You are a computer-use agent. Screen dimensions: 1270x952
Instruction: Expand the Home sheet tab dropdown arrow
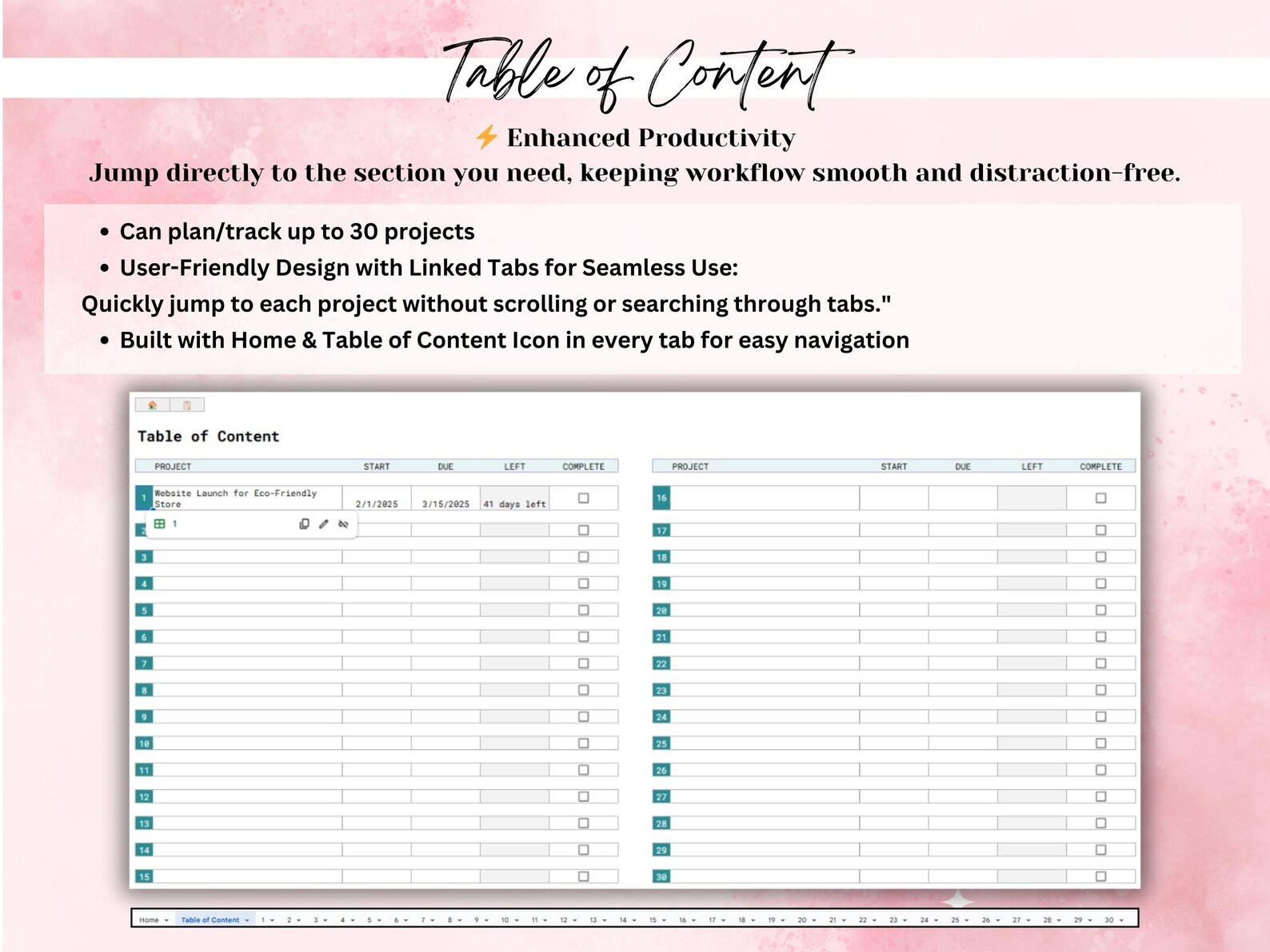166,921
